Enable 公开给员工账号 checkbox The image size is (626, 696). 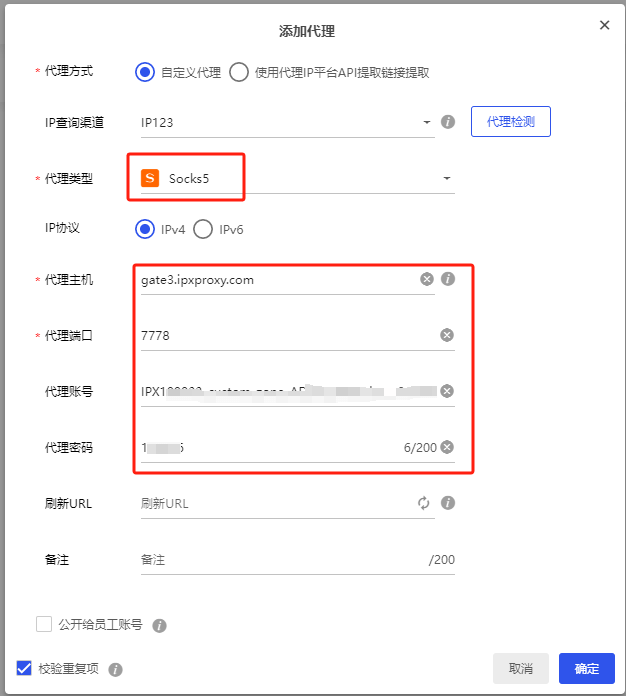pyautogui.click(x=44, y=624)
